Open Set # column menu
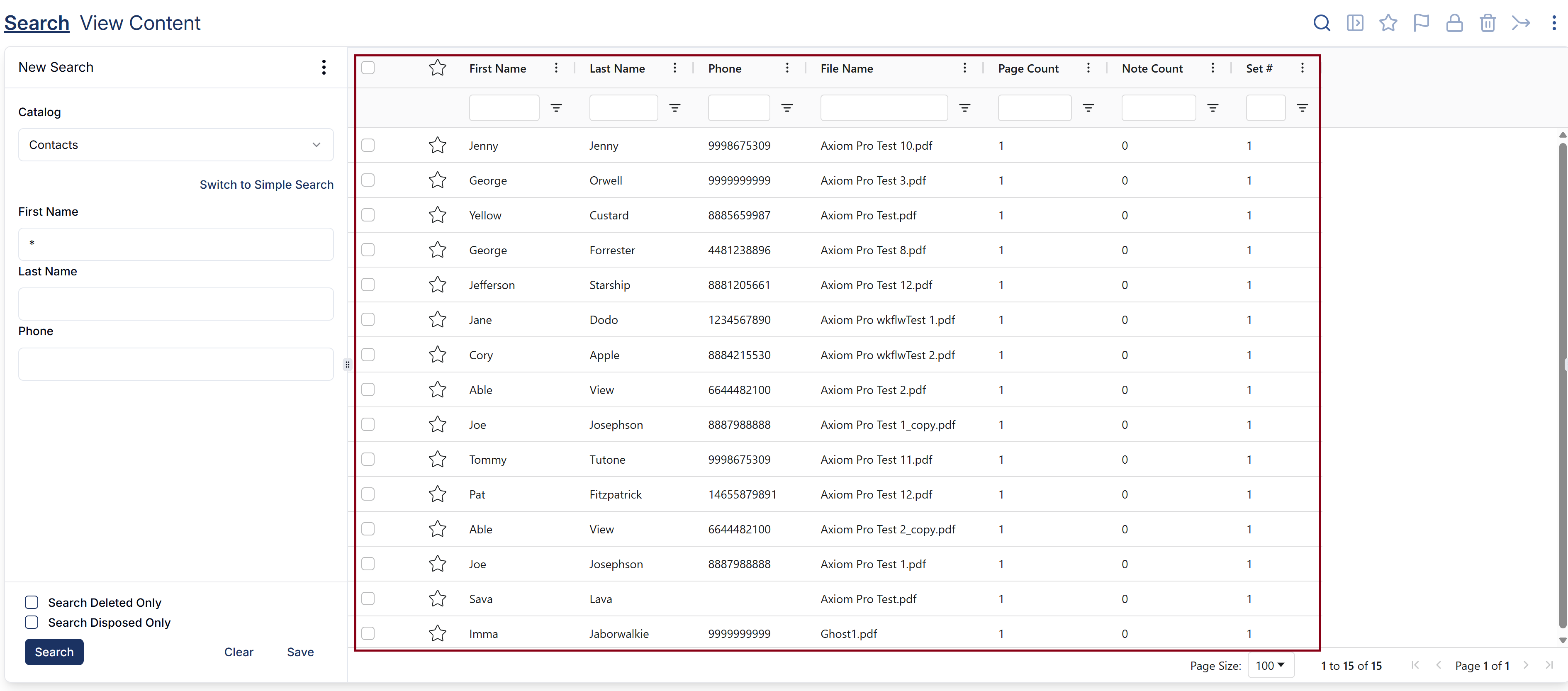 pyautogui.click(x=1303, y=68)
